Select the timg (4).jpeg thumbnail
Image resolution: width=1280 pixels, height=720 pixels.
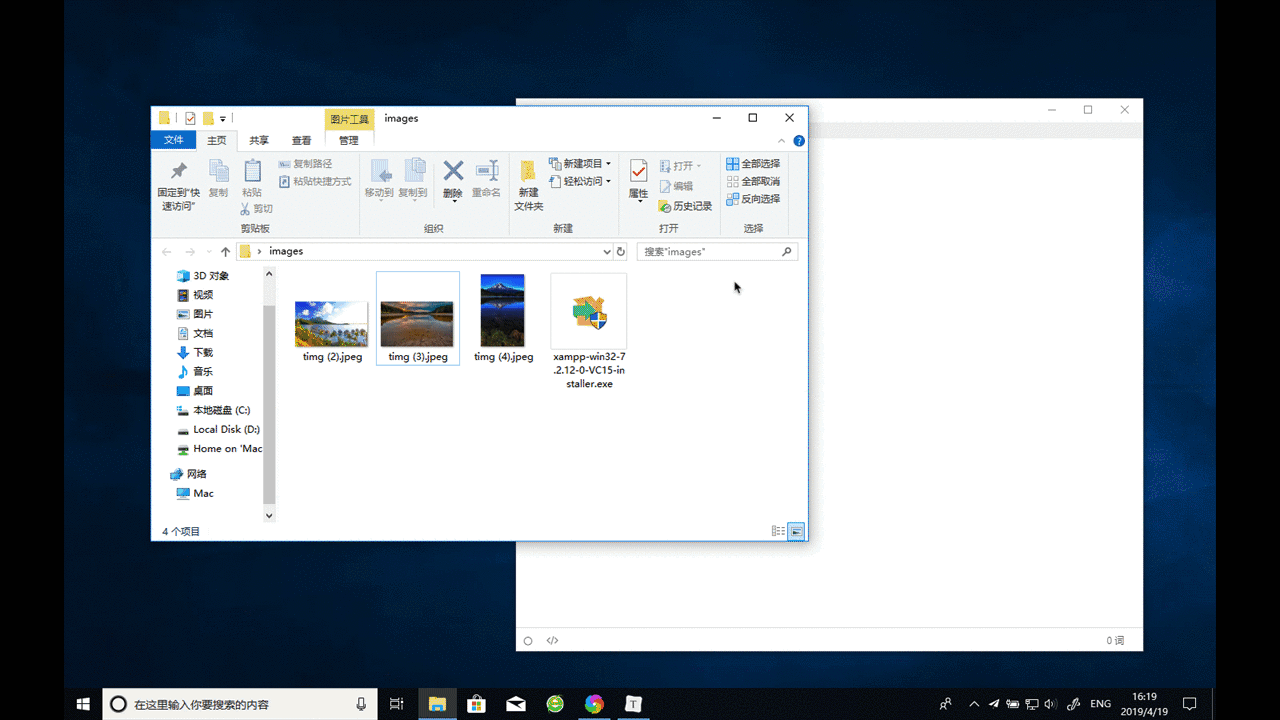(502, 311)
